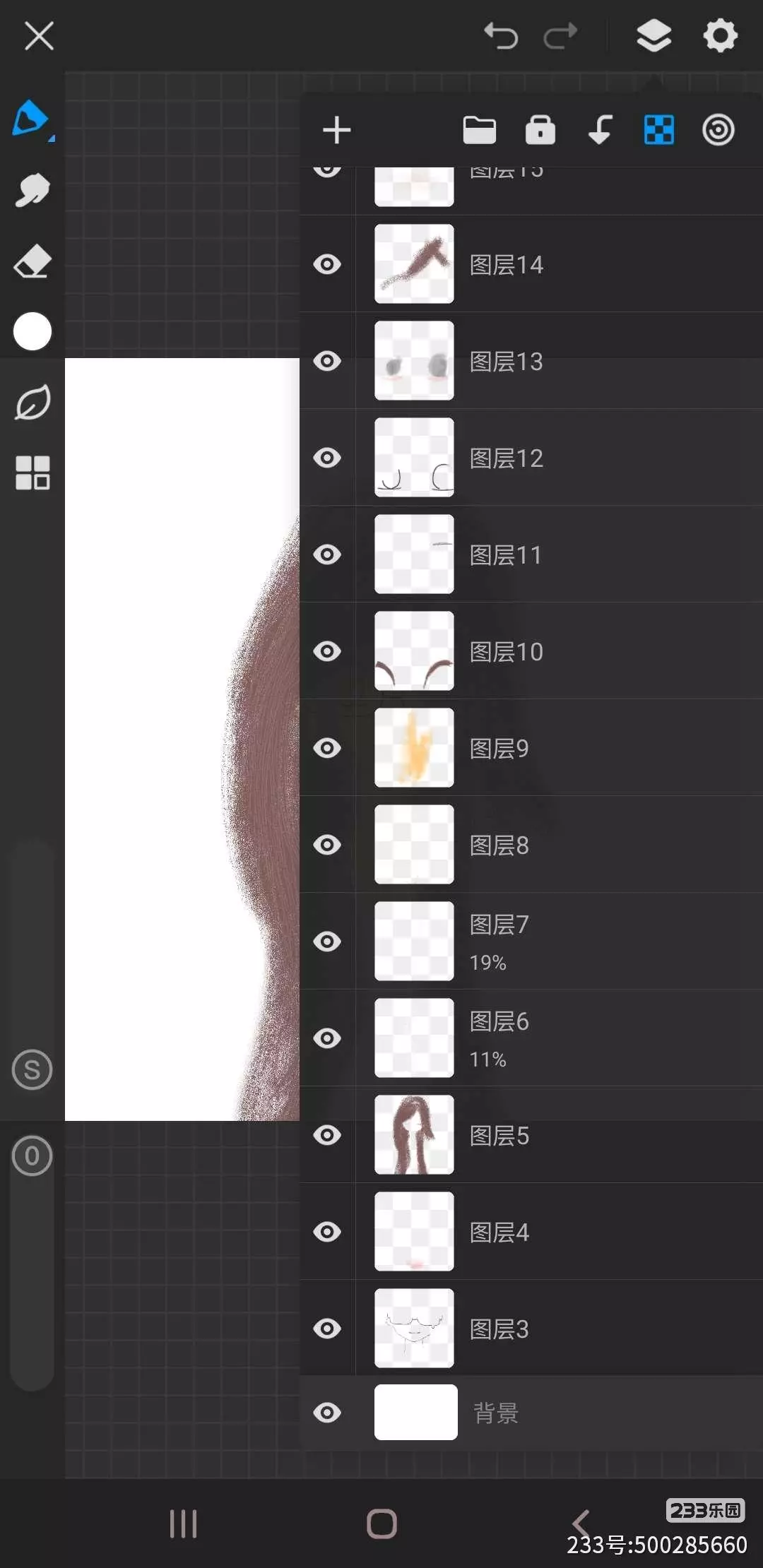Undo the last action
This screenshot has width=763, height=1568.
(501, 35)
